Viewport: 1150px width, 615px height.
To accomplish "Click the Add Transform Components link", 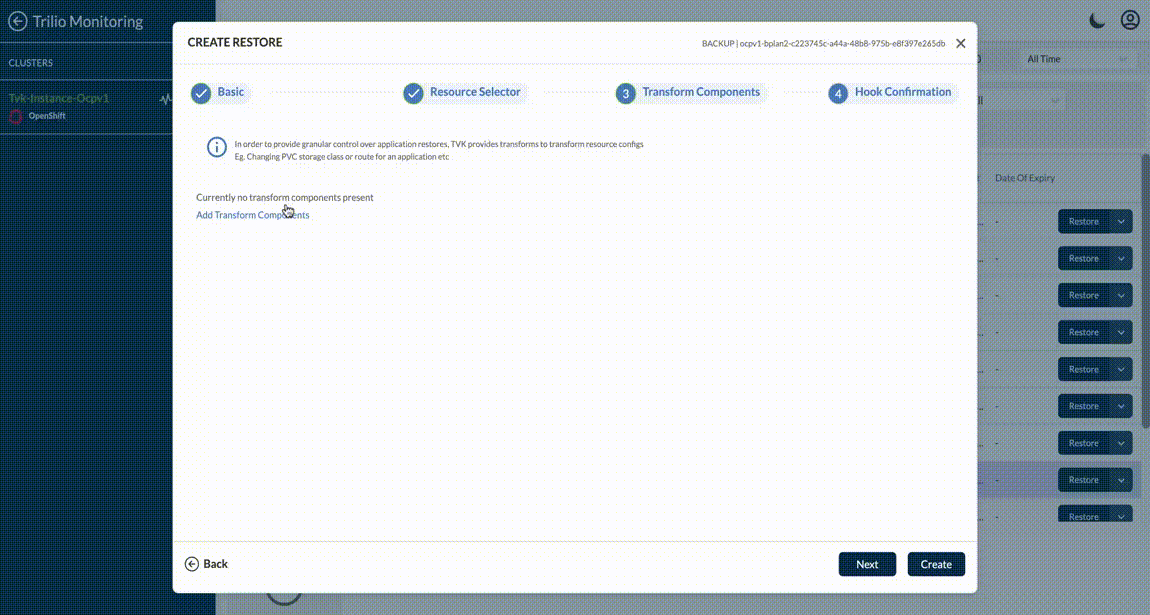I will (253, 215).
